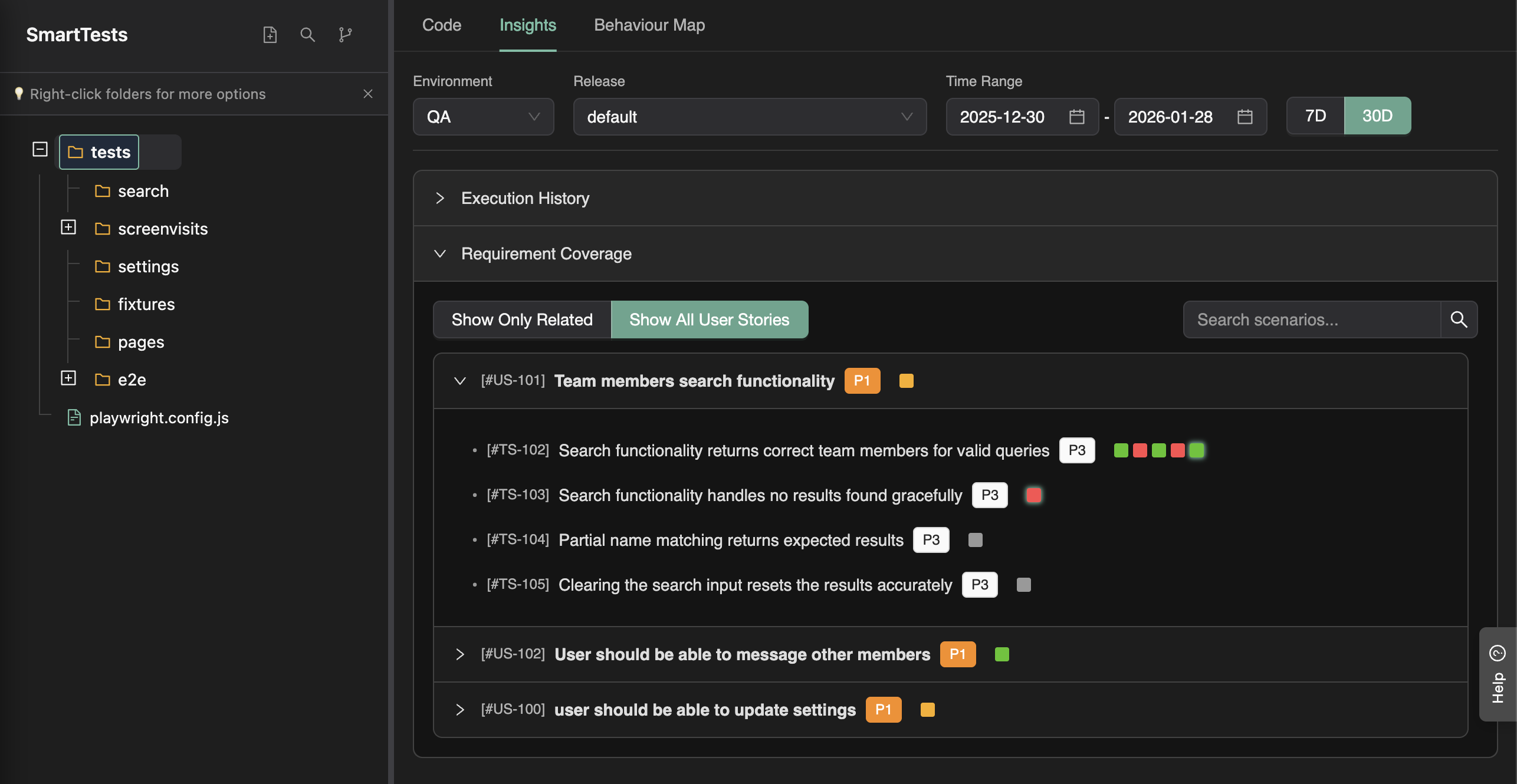
Task: Click the tests folder icon
Action: pos(75,151)
